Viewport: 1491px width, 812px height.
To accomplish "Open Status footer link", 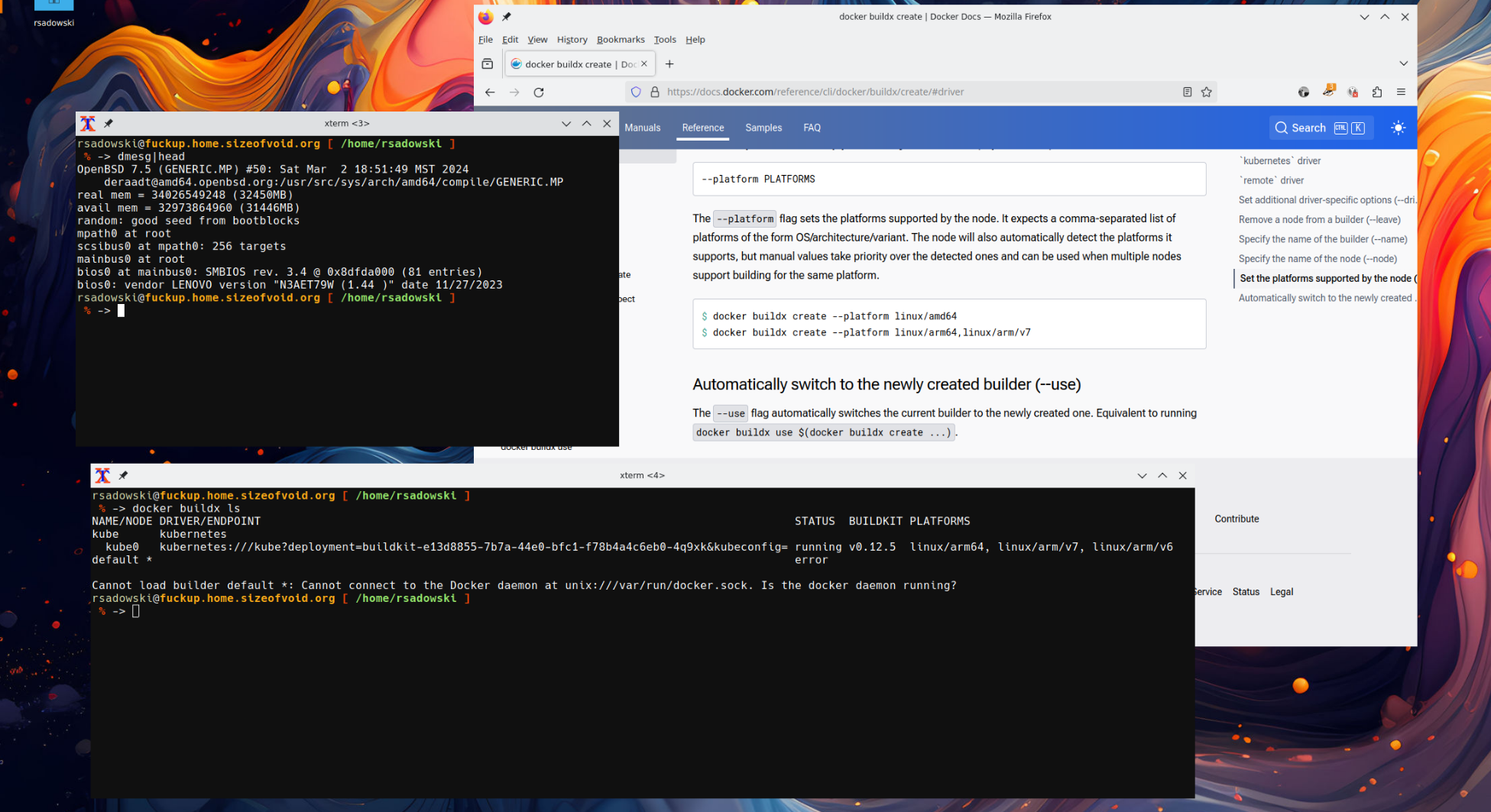I will (x=1246, y=592).
